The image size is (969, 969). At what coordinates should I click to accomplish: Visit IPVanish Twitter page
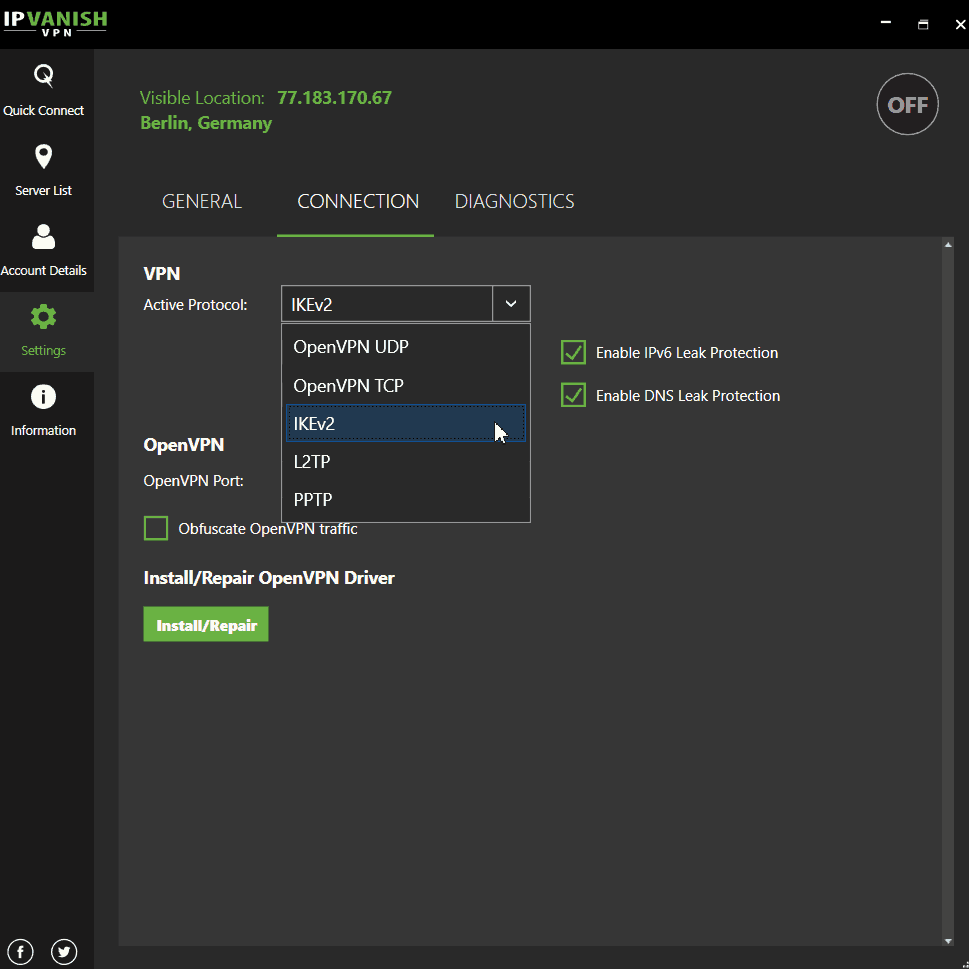pyautogui.click(x=64, y=952)
